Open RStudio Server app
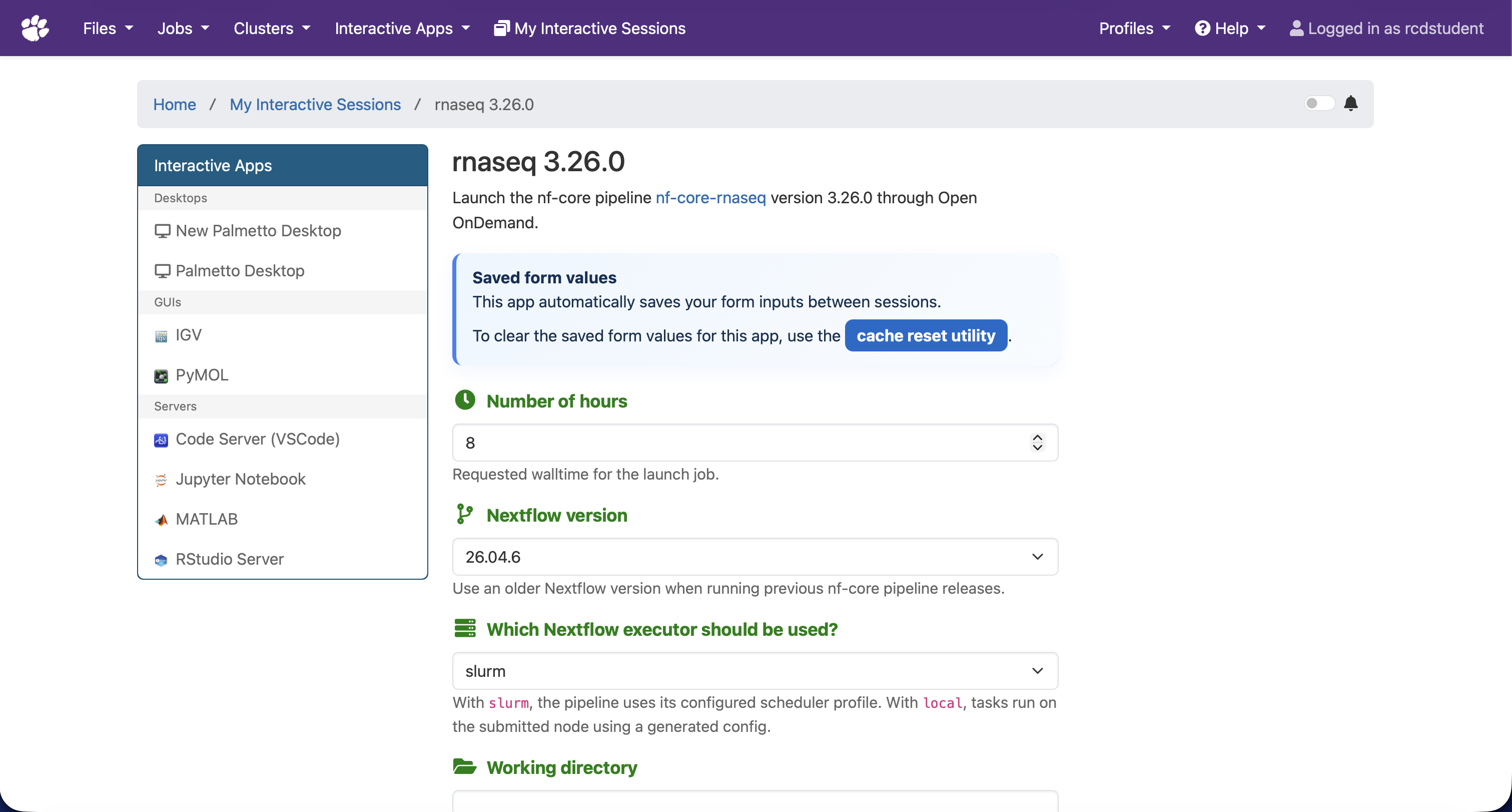The height and width of the screenshot is (812, 1512). 282,559
